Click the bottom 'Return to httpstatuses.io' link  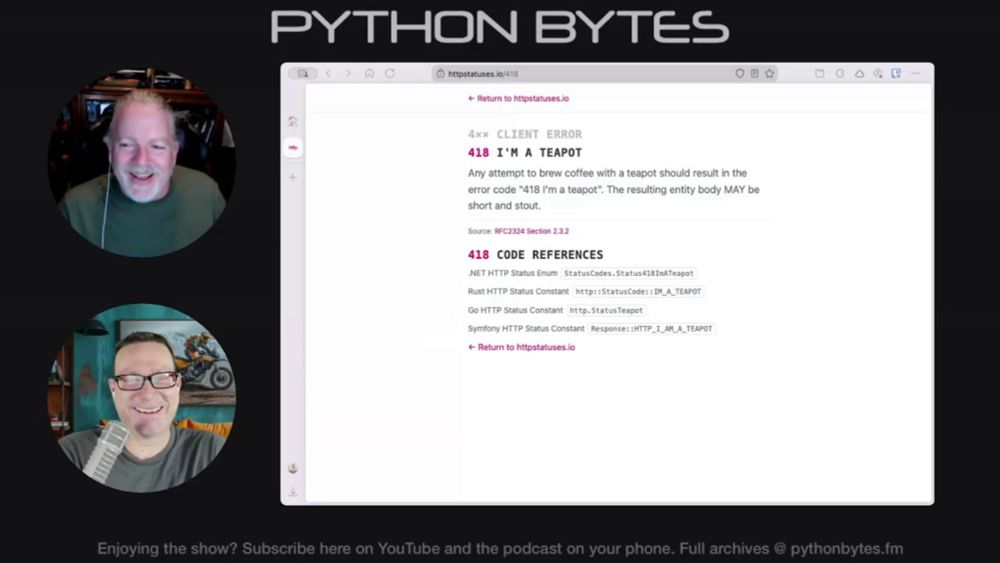(x=521, y=347)
